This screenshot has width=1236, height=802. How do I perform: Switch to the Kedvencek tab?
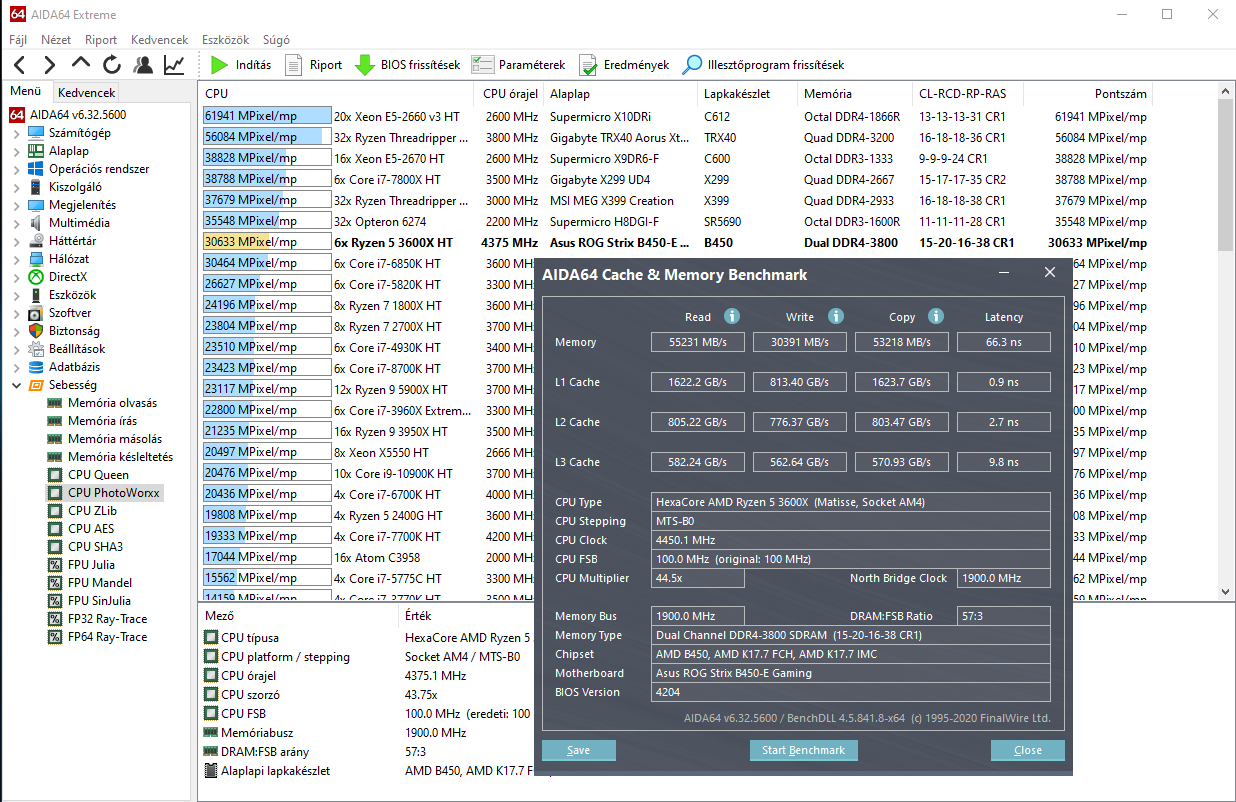[87, 92]
